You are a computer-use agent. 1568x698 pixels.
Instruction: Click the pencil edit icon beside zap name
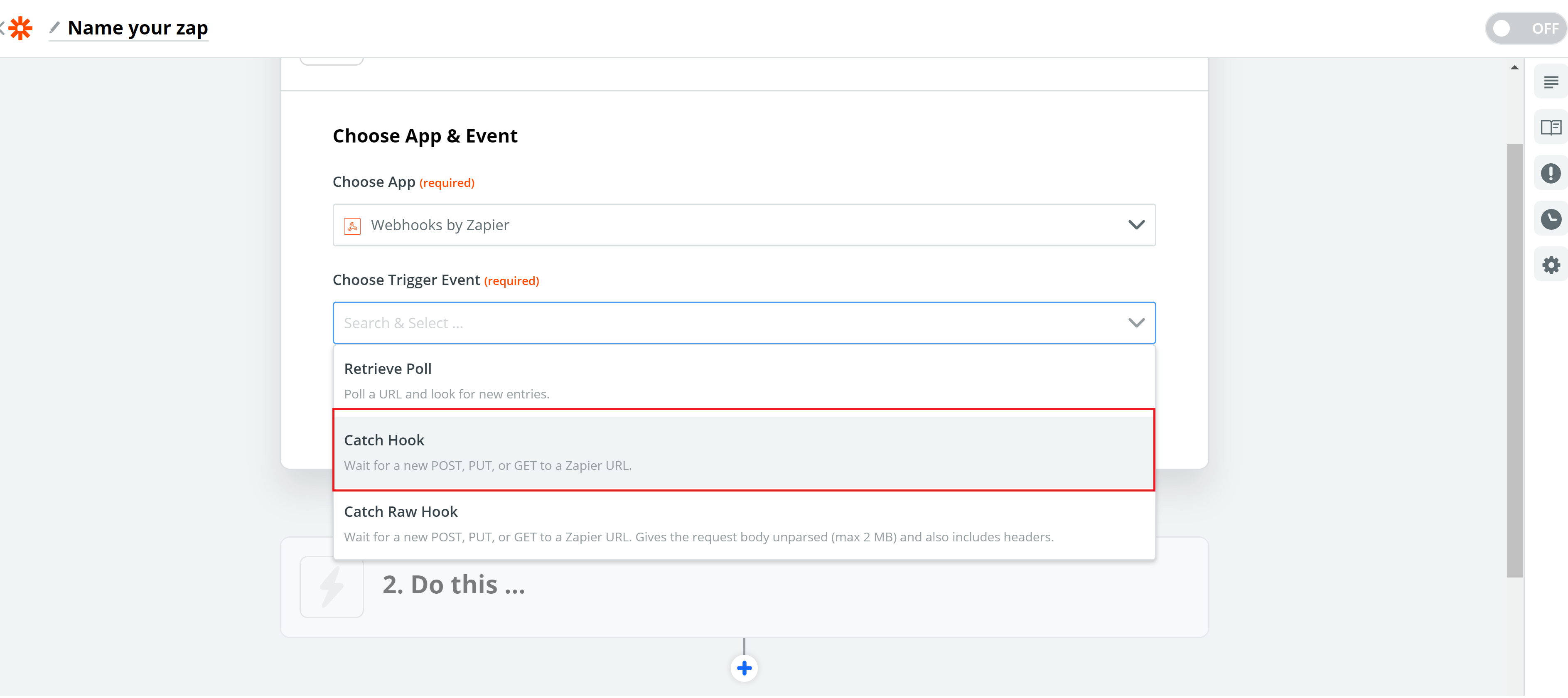55,27
